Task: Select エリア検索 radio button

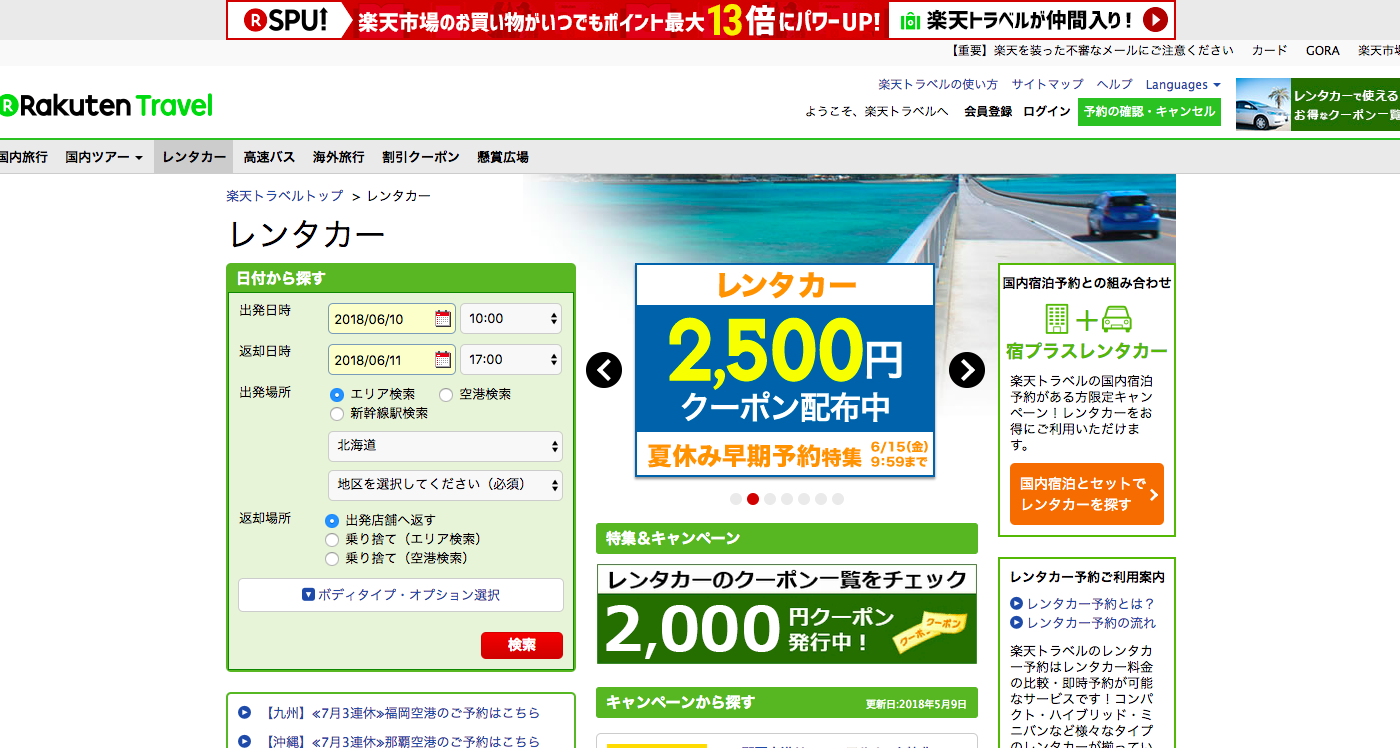Action: tap(337, 395)
